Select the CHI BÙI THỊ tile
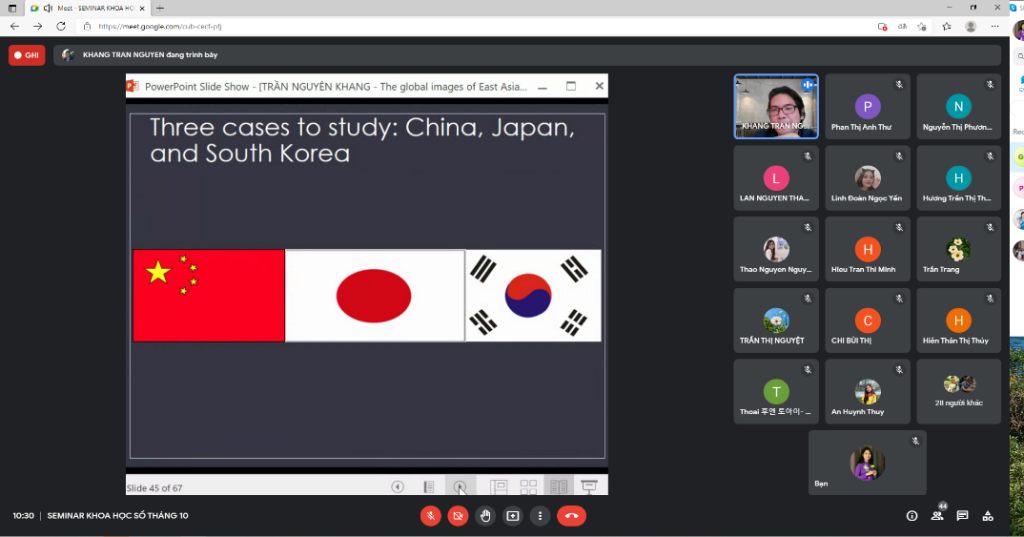 (x=867, y=321)
